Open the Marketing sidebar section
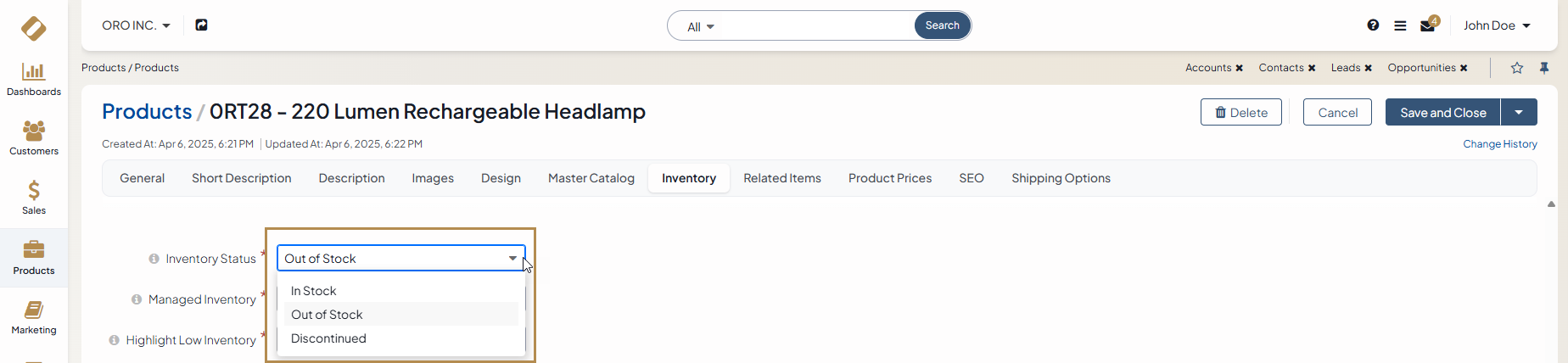This screenshot has width=1568, height=363. coord(34,317)
